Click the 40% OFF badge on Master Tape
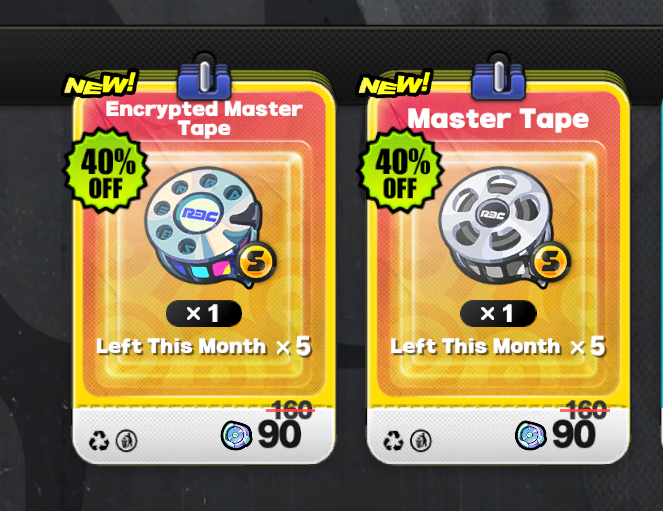This screenshot has width=663, height=511. pos(400,170)
